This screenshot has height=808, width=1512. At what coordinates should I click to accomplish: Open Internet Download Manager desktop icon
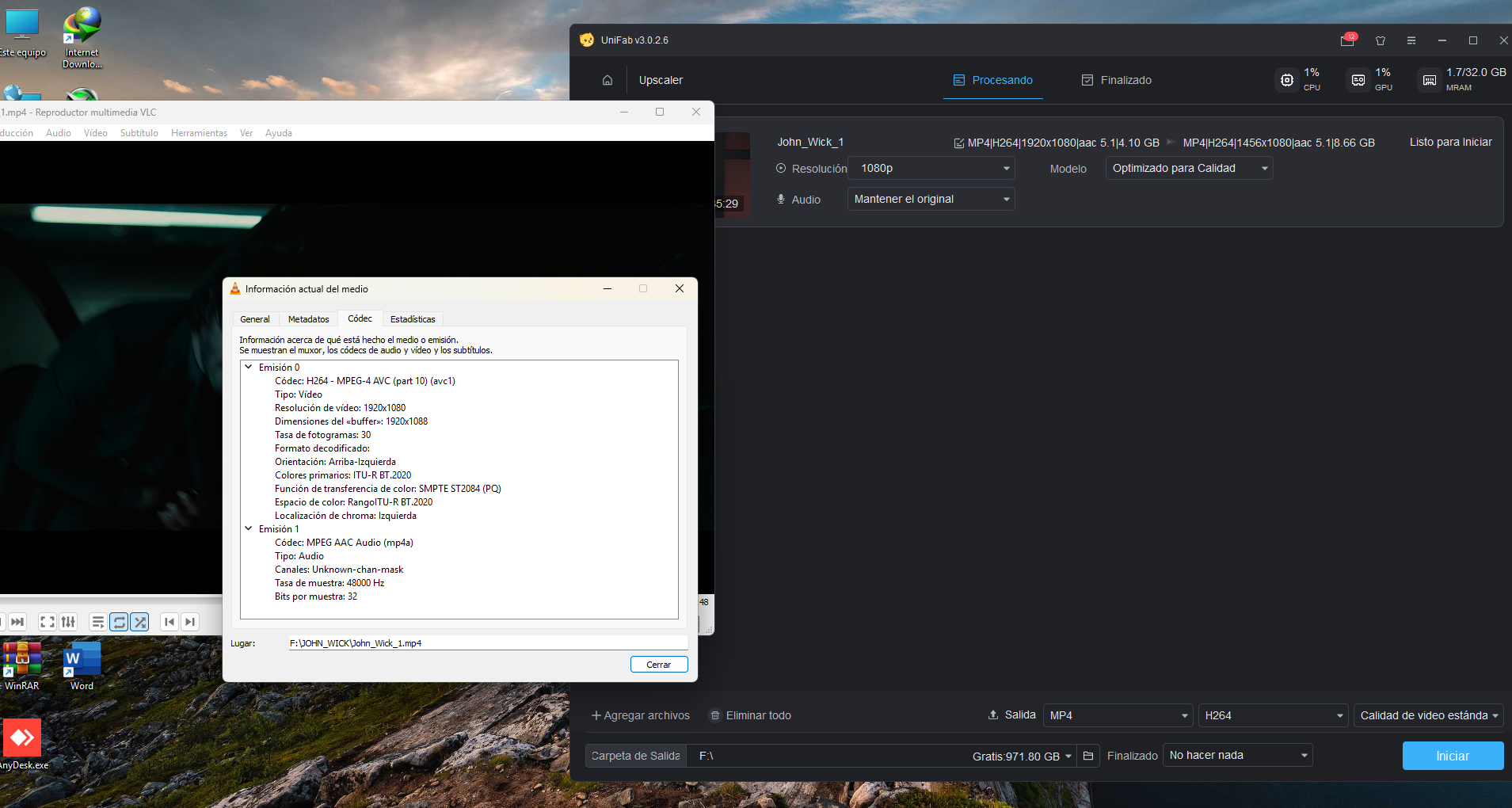point(82,37)
